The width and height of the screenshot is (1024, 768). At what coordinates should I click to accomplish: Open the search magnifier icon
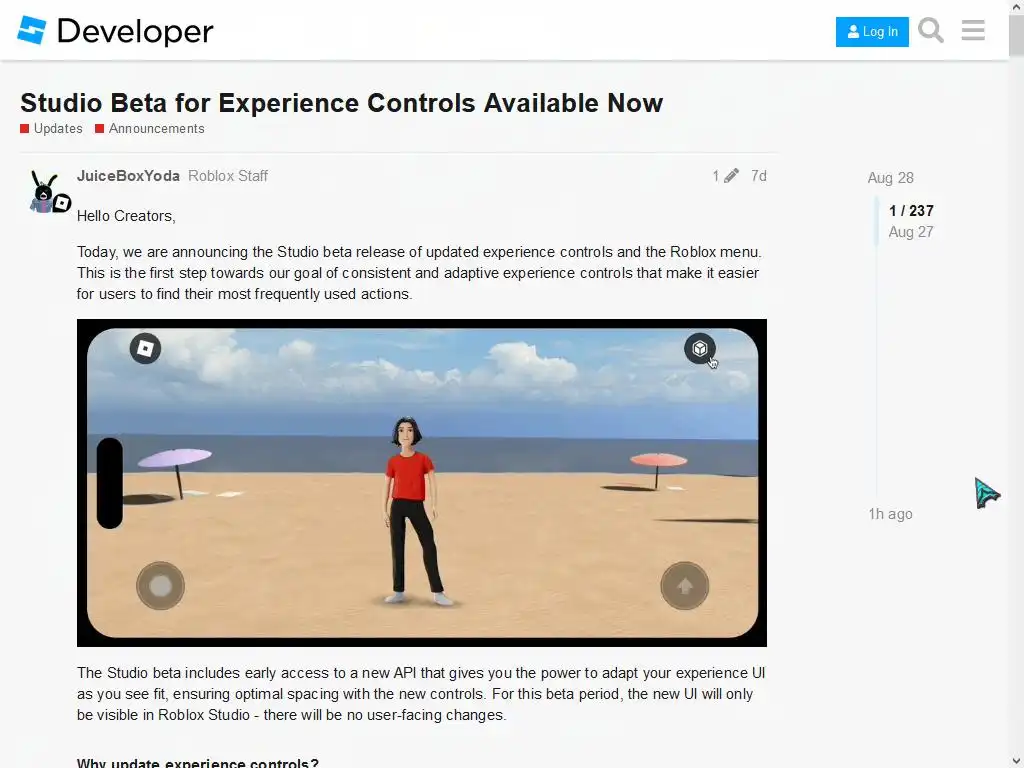click(x=931, y=31)
